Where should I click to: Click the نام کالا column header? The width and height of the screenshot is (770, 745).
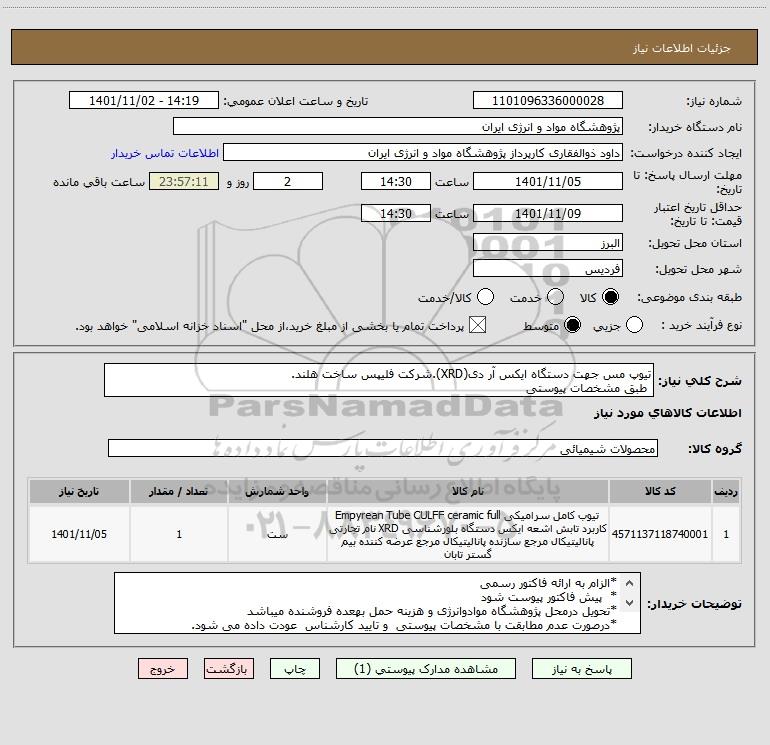(468, 491)
